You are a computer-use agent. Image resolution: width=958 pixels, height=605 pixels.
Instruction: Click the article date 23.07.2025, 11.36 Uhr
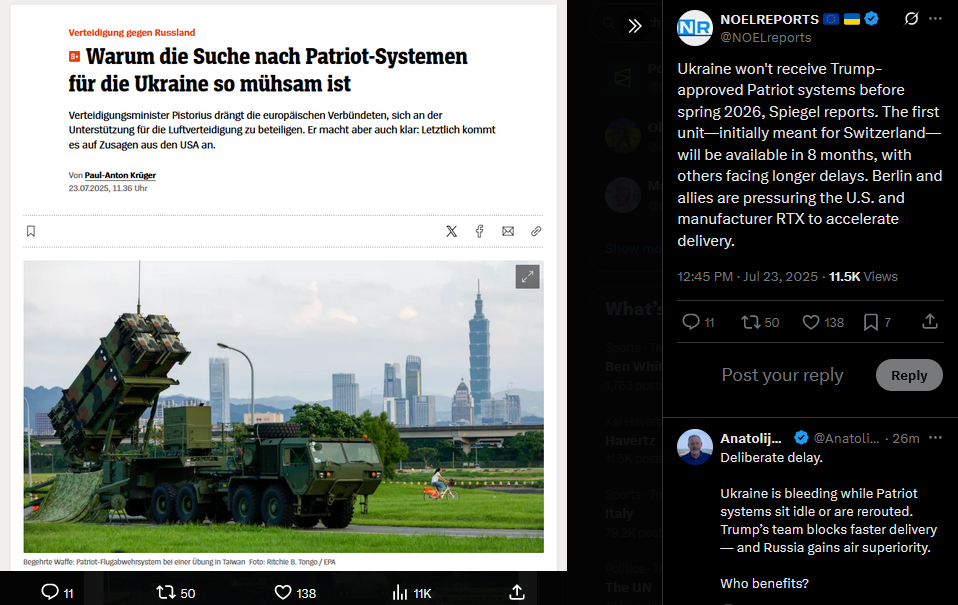click(x=108, y=188)
